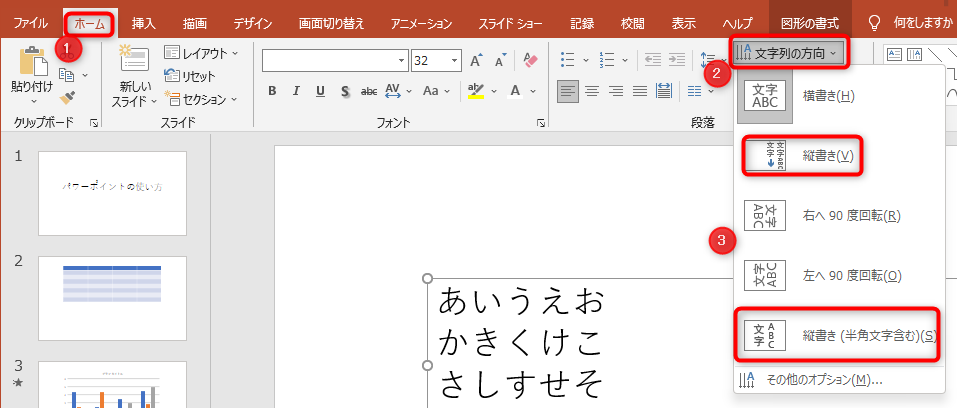Click the strikethrough abc icon

tap(368, 91)
